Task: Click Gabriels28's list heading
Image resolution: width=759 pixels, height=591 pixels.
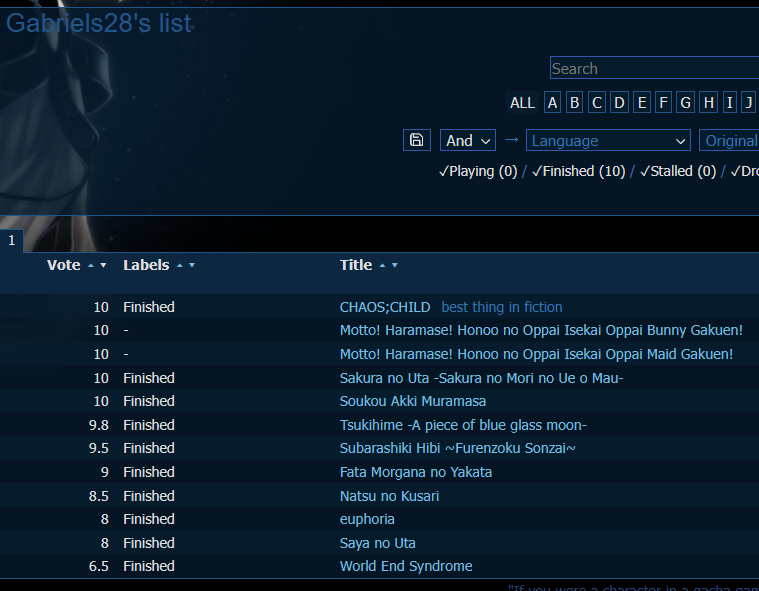Action: point(98,23)
